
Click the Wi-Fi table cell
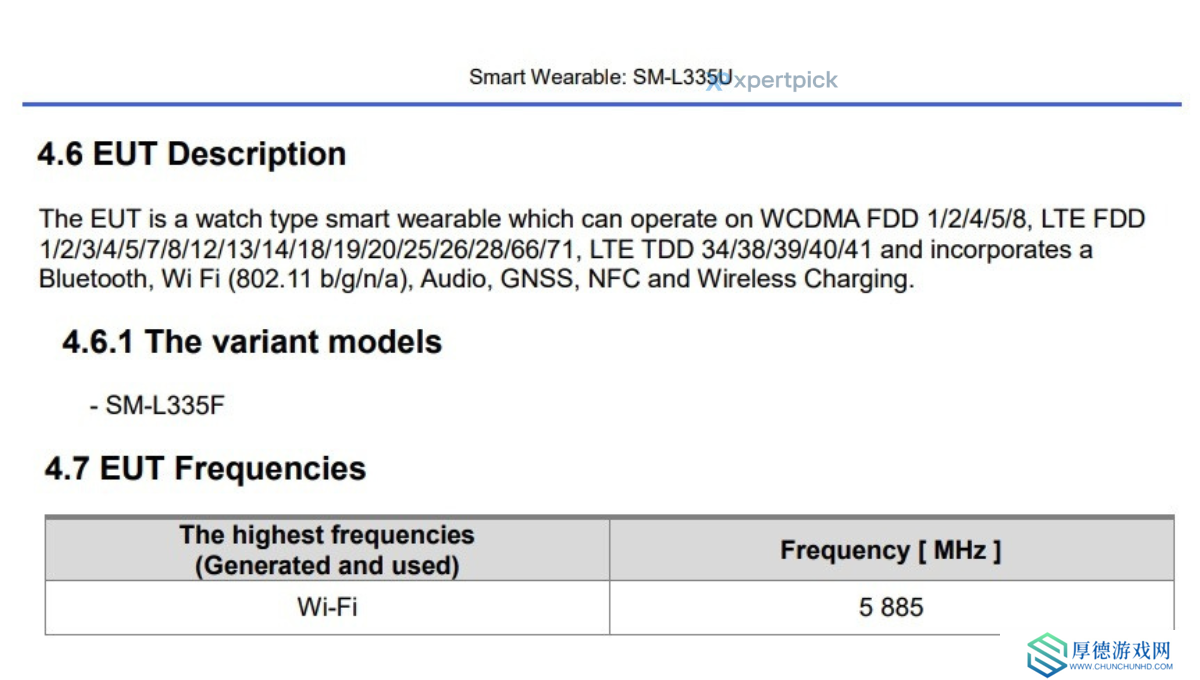327,607
